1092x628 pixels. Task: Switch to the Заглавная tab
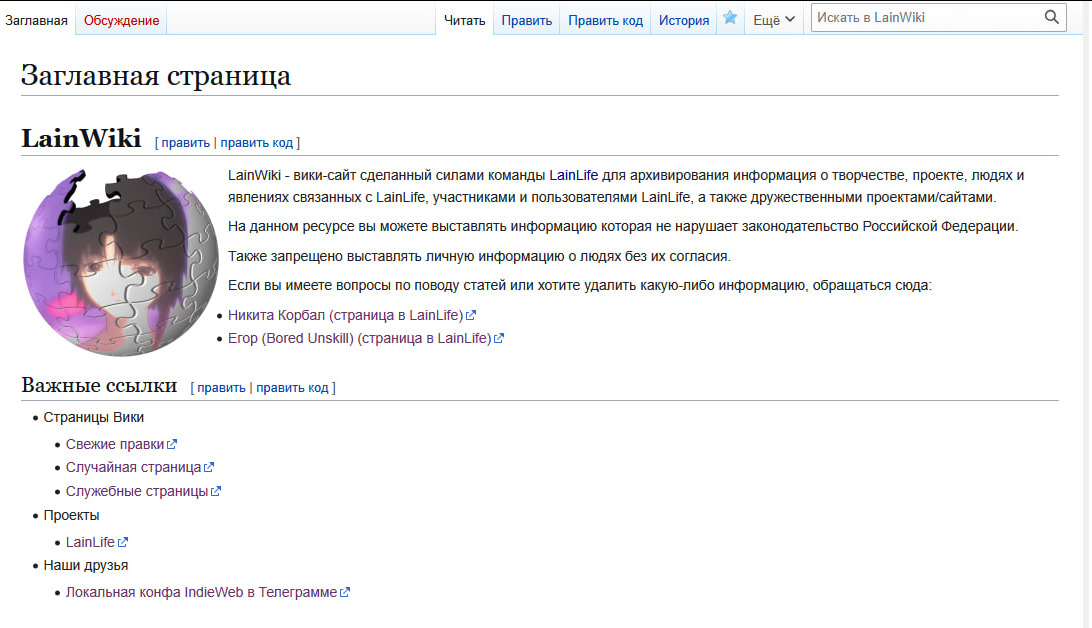[x=36, y=20]
